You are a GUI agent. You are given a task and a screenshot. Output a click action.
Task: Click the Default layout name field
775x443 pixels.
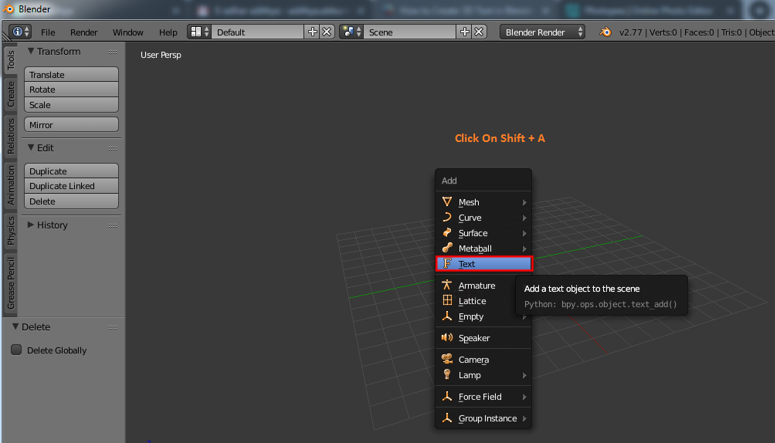point(258,32)
